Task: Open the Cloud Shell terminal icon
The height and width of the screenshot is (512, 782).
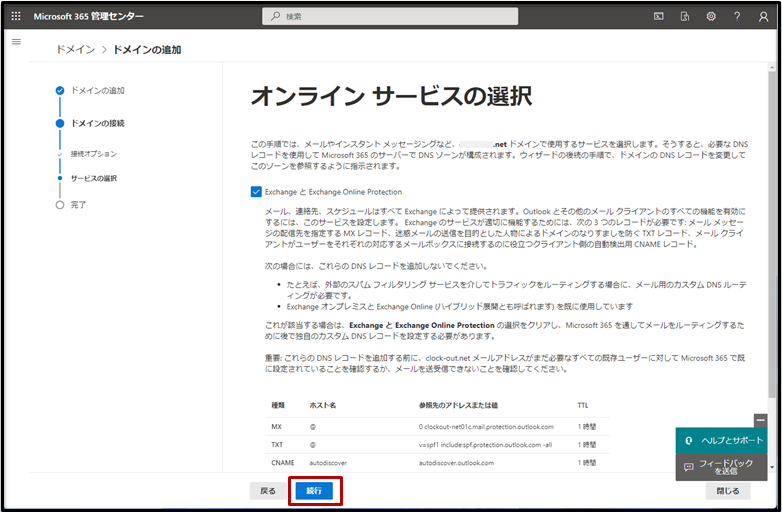Action: point(659,16)
